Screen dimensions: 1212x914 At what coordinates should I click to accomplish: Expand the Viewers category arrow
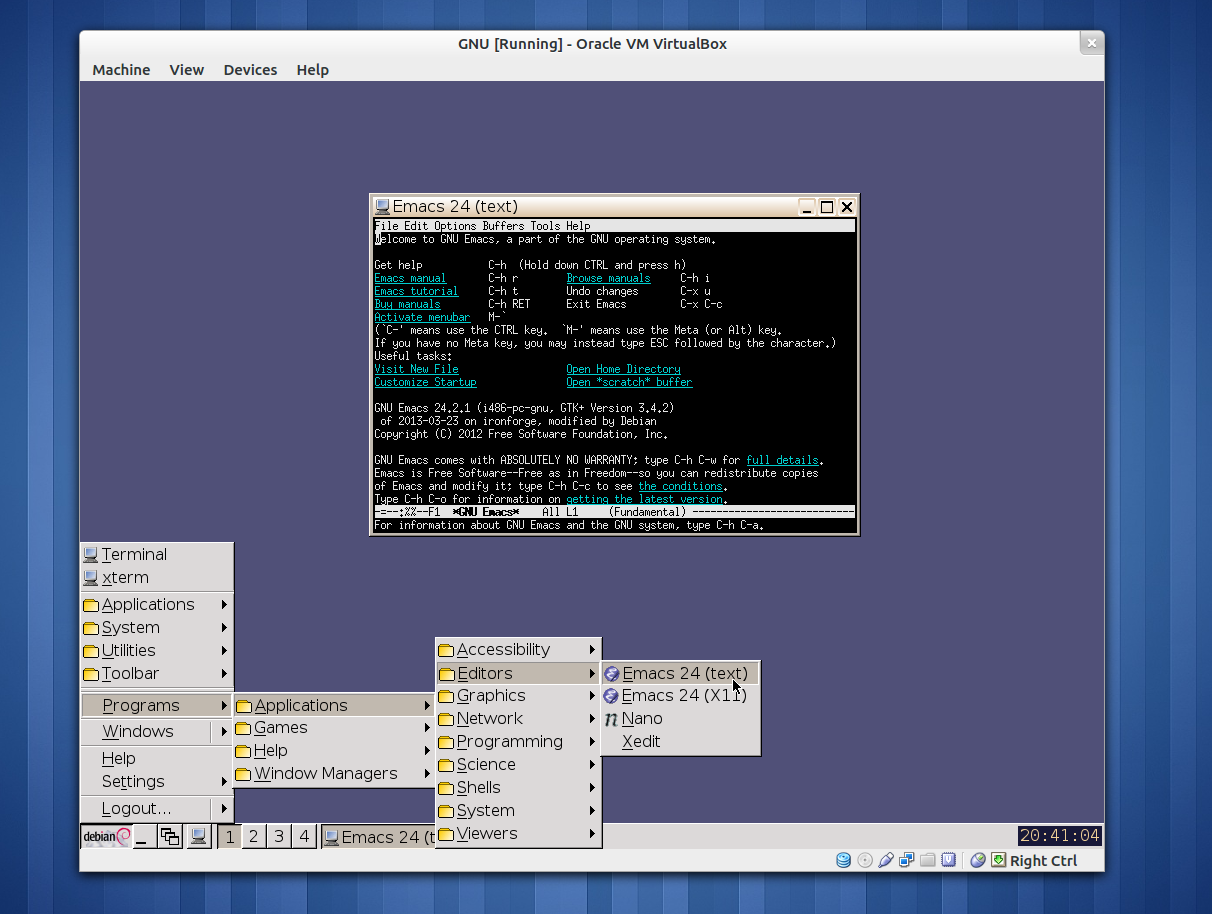pyautogui.click(x=592, y=833)
